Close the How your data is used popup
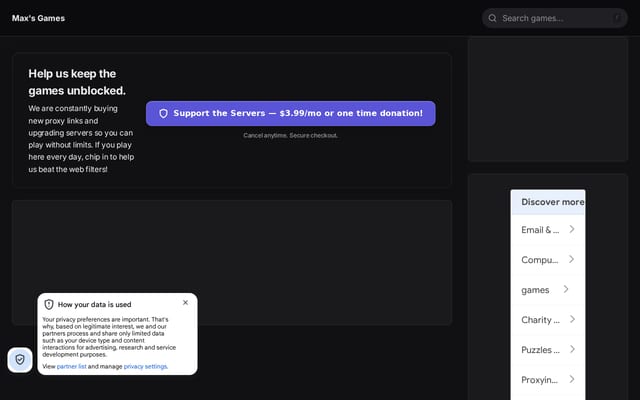 coord(185,302)
